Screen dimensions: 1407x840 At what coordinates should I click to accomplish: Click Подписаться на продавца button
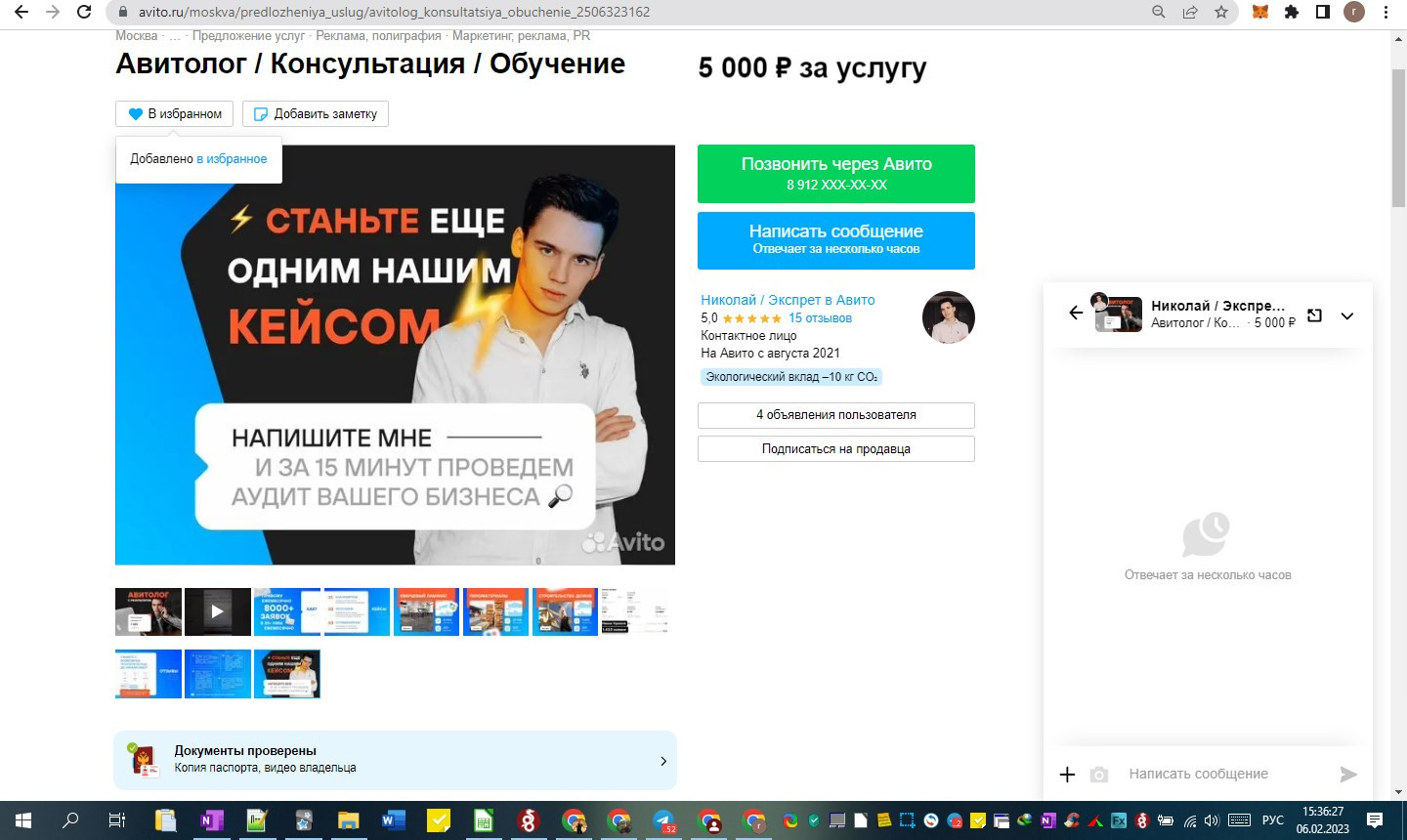(836, 449)
